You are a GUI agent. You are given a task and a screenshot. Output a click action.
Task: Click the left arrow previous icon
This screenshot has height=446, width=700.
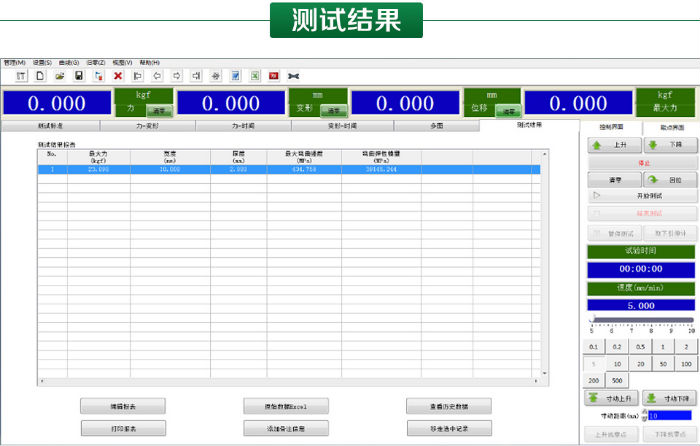pyautogui.click(x=157, y=75)
